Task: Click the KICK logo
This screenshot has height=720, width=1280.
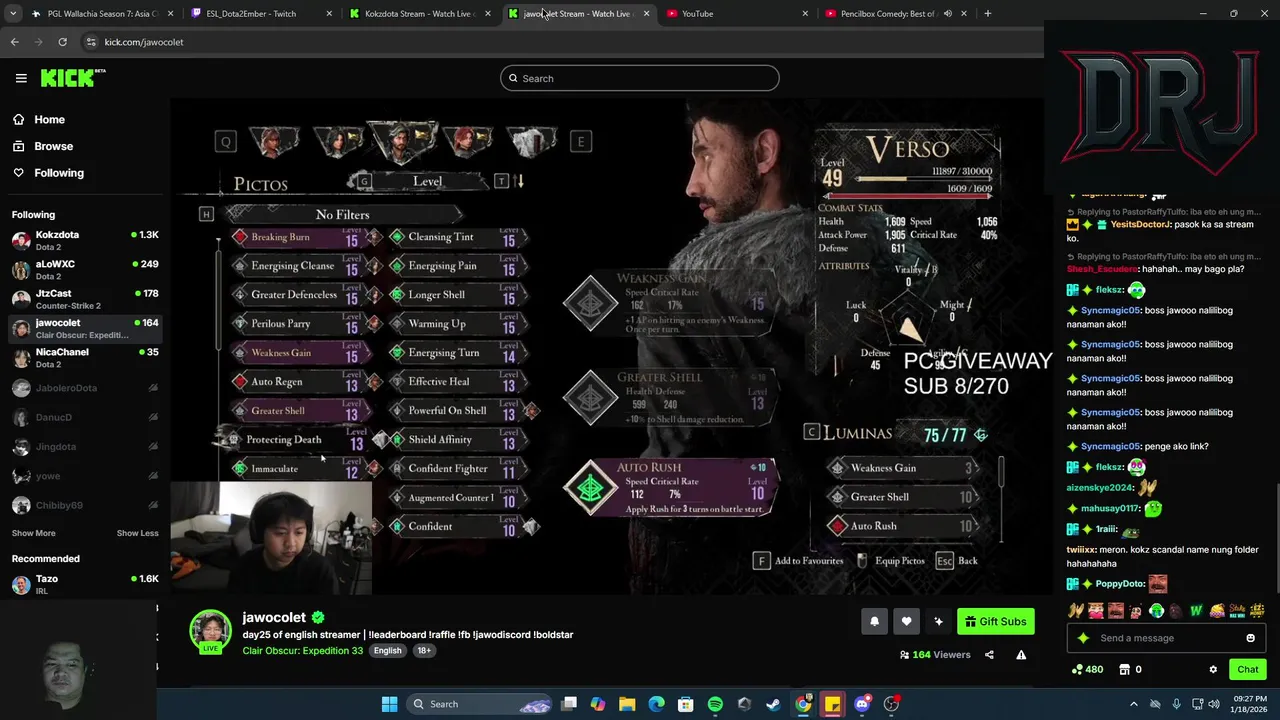Action: [x=72, y=78]
